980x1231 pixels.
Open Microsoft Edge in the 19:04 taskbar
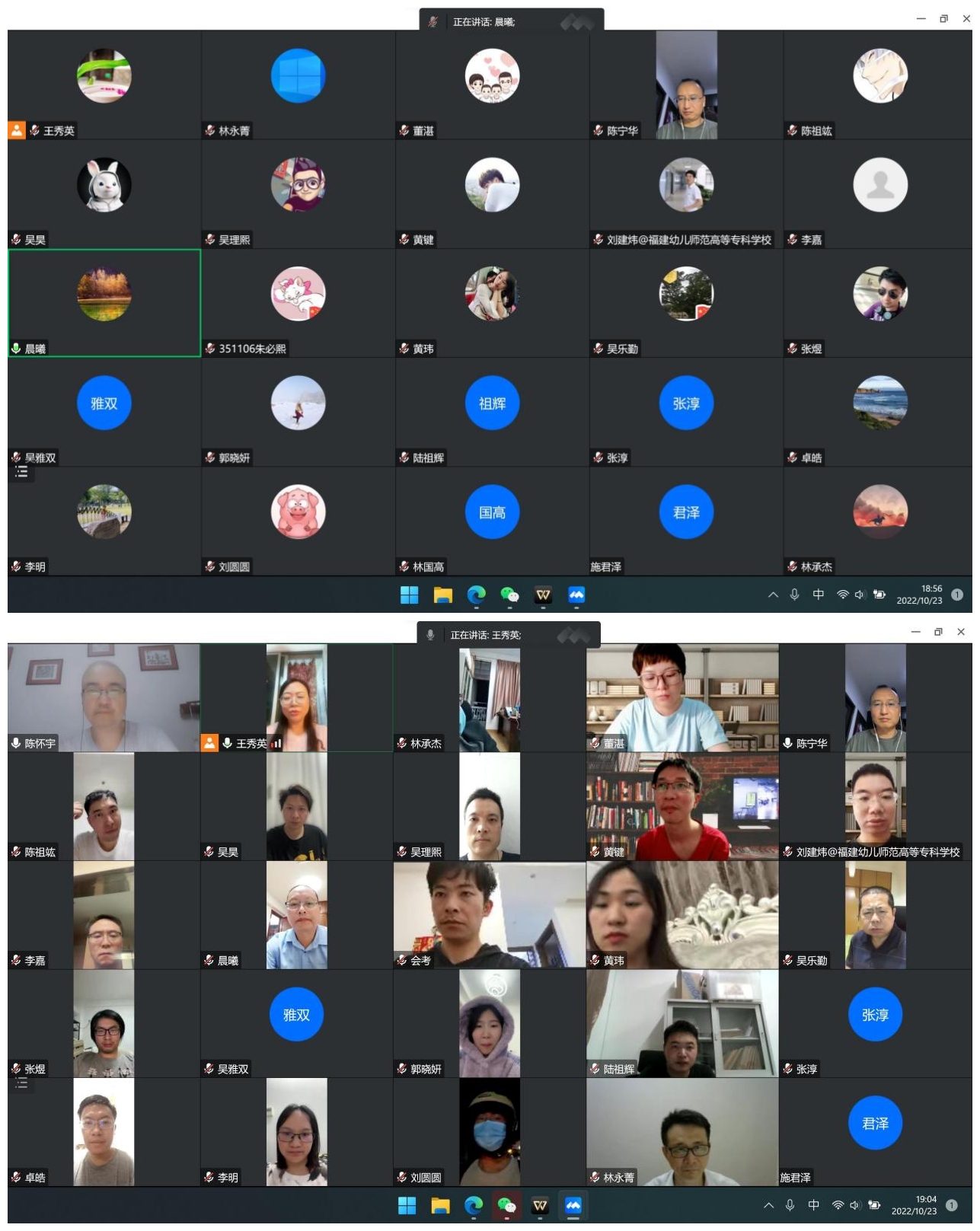[474, 1205]
